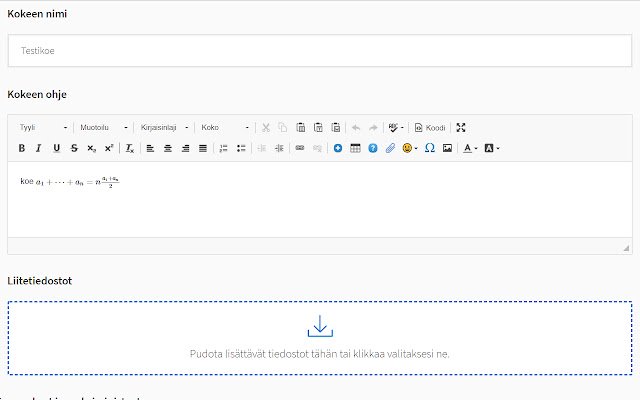The width and height of the screenshot is (640, 400).
Task: Toggle underline formatting
Action: [57, 148]
